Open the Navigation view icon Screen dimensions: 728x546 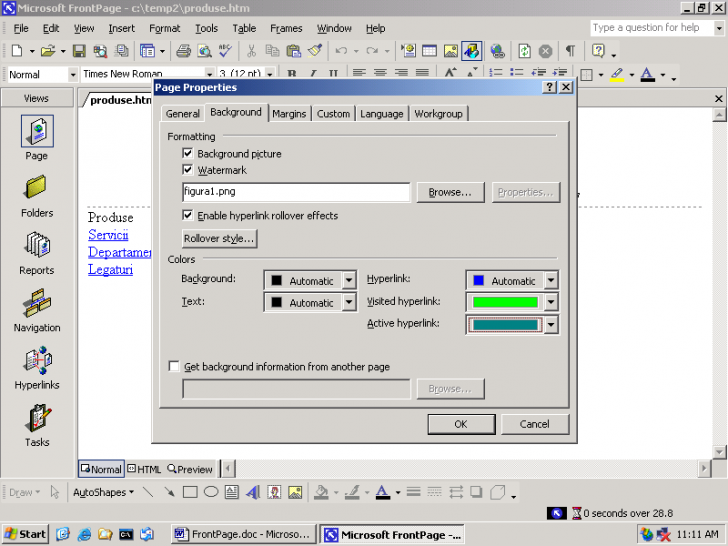(37, 303)
